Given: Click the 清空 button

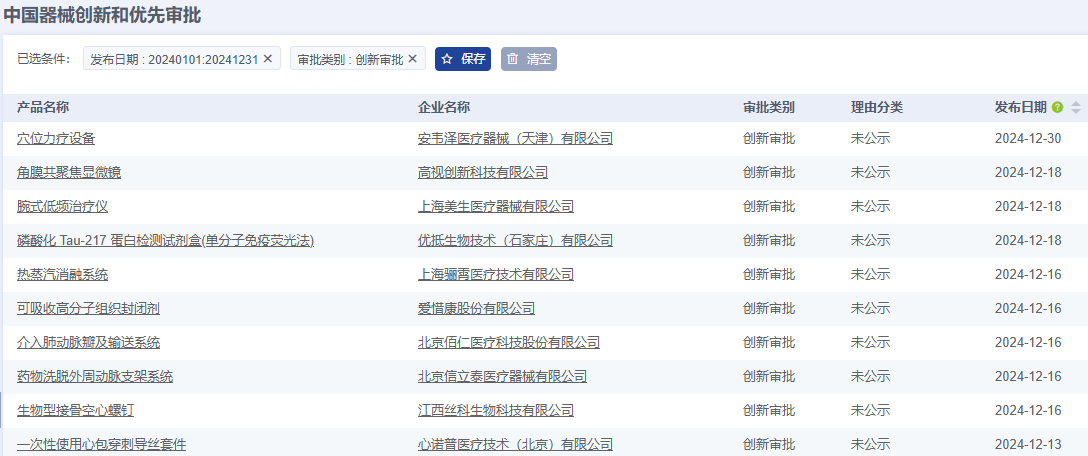Looking at the screenshot, I should click(529, 59).
